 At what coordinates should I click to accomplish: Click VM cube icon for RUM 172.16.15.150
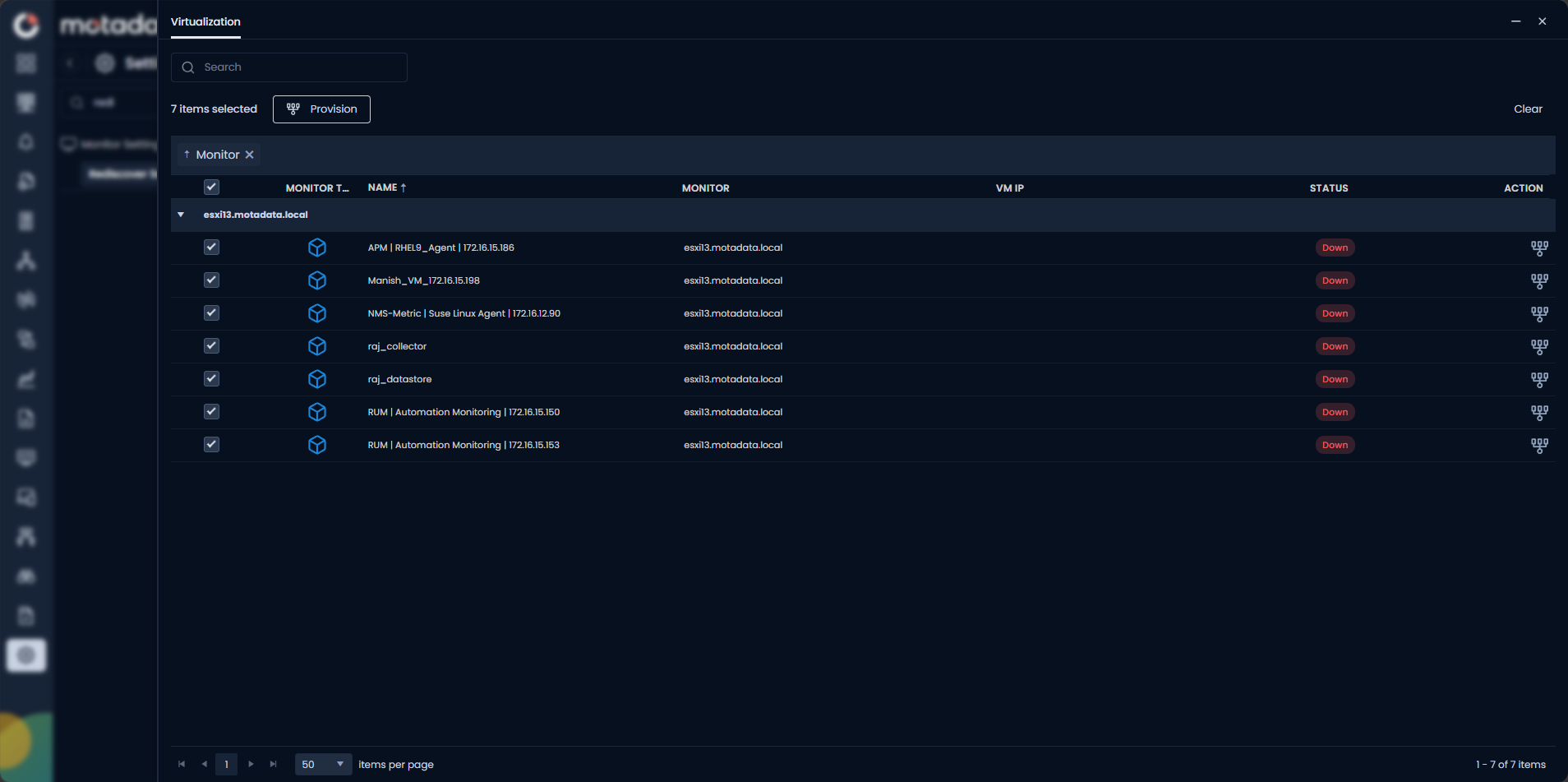(x=317, y=412)
